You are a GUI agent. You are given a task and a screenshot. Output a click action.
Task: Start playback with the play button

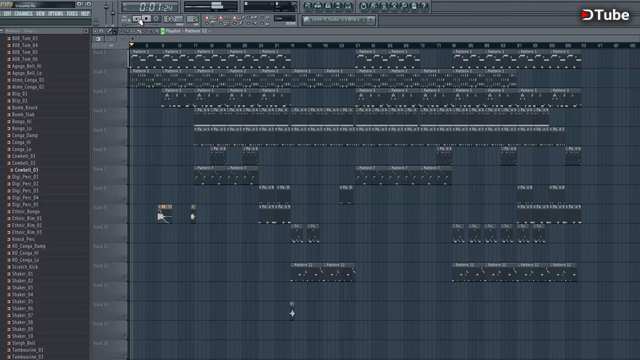(x=137, y=18)
